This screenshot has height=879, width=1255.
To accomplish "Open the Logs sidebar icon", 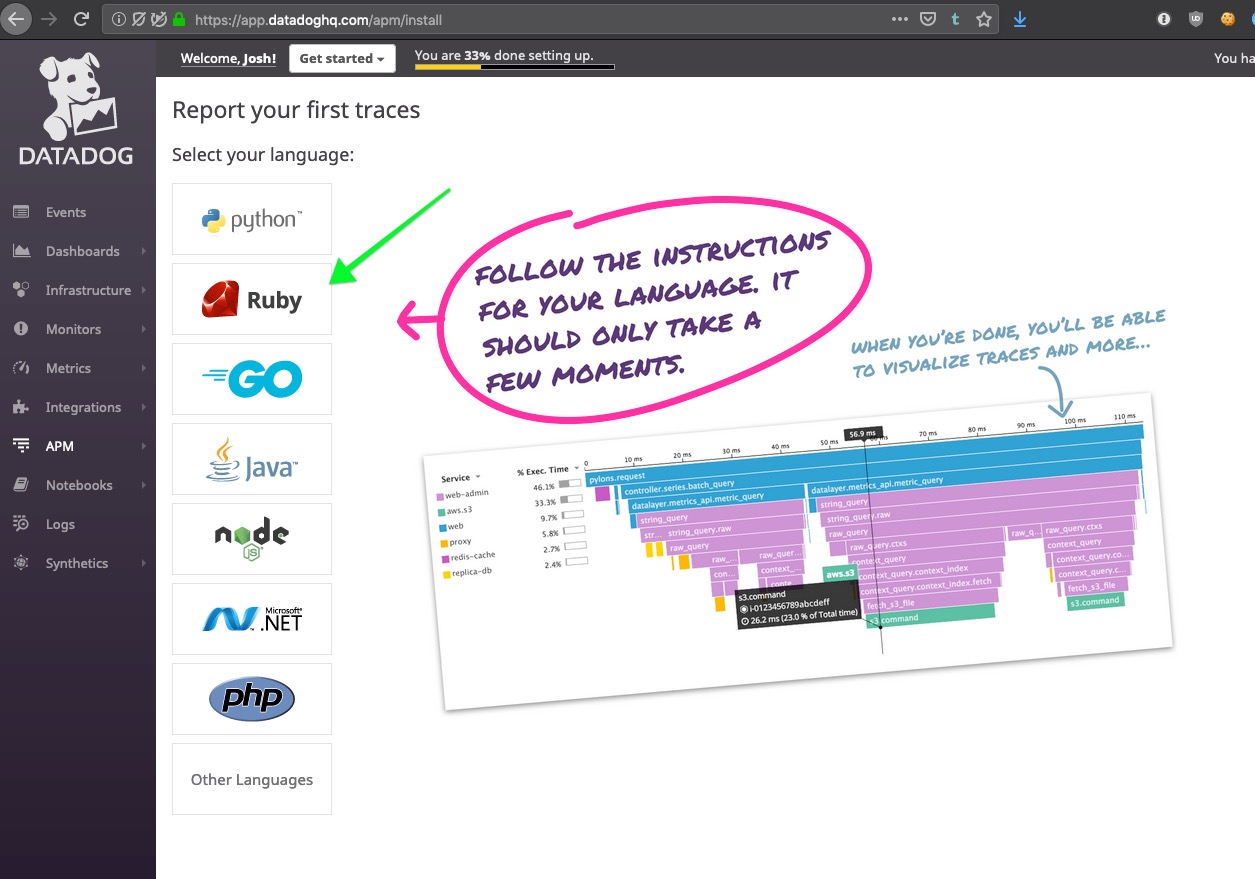I will (x=21, y=524).
